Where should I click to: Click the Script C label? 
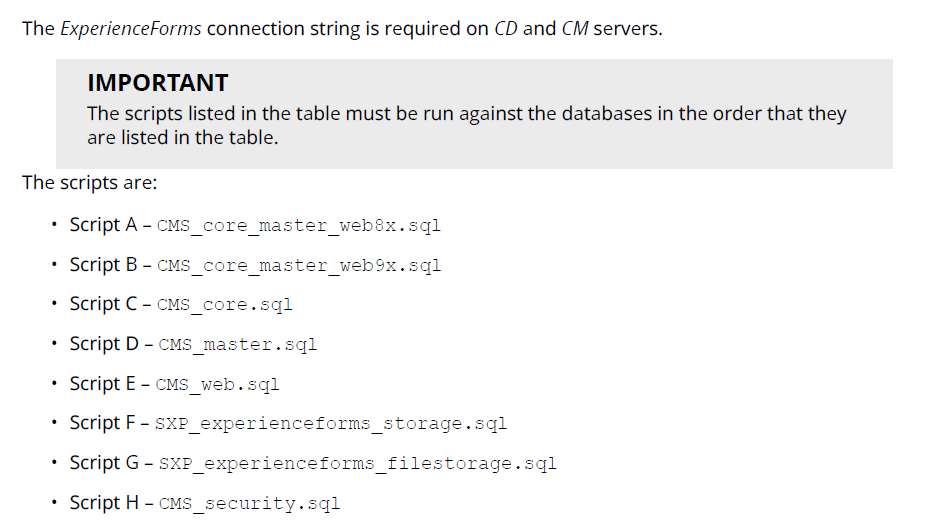[103, 304]
